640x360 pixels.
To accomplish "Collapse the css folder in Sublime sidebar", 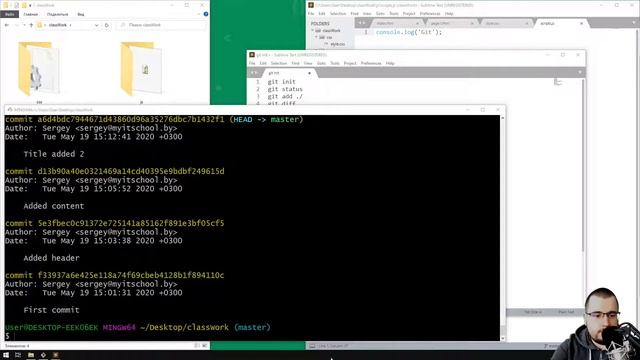I will pyautogui.click(x=316, y=37).
